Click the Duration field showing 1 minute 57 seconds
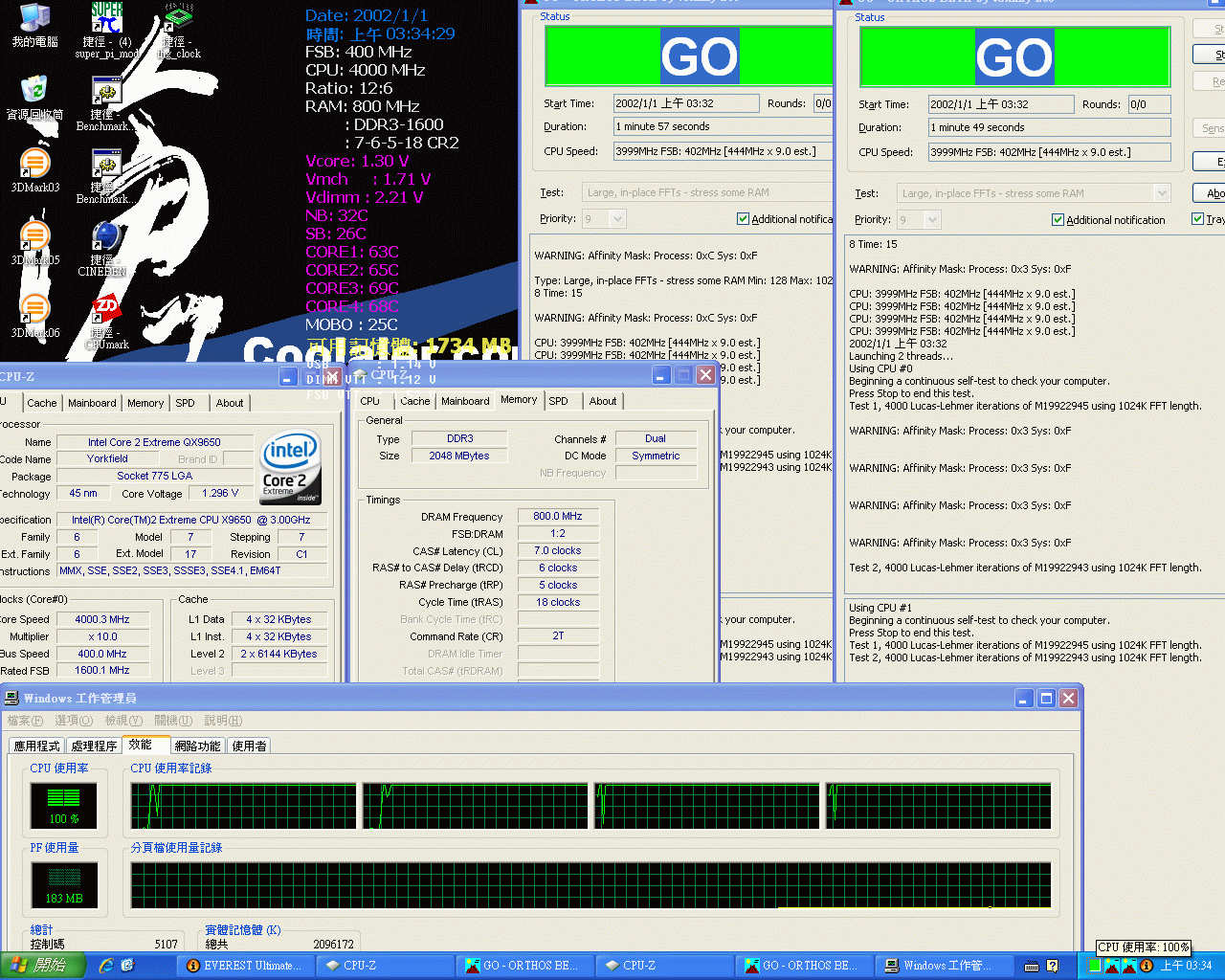This screenshot has width=1225, height=980. click(x=723, y=126)
